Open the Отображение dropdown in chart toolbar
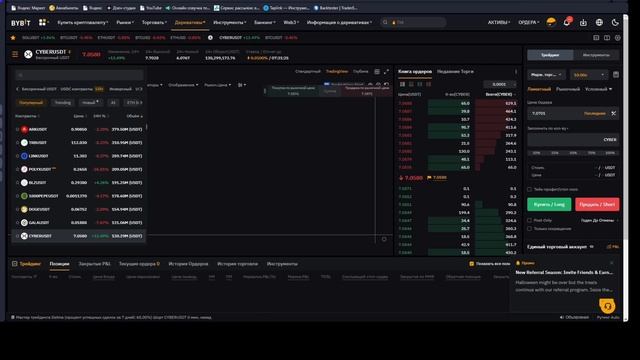The width and height of the screenshot is (640, 360). pos(183,85)
